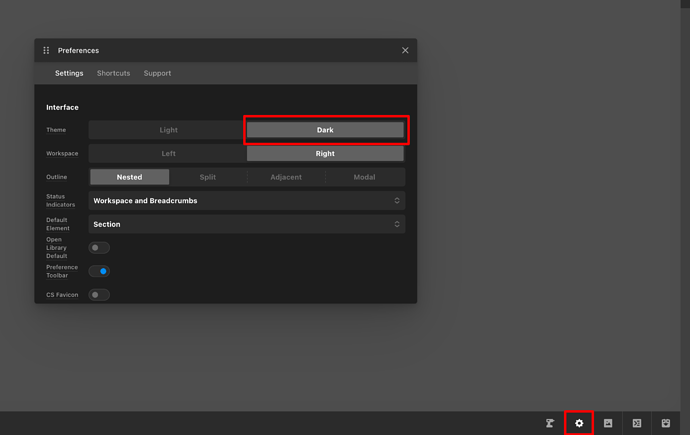
Task: Choose Modal outline option
Action: [364, 177]
